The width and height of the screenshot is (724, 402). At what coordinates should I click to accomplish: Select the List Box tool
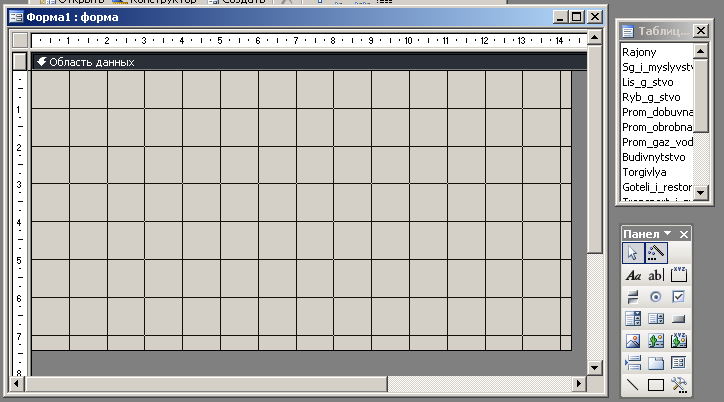click(x=656, y=318)
